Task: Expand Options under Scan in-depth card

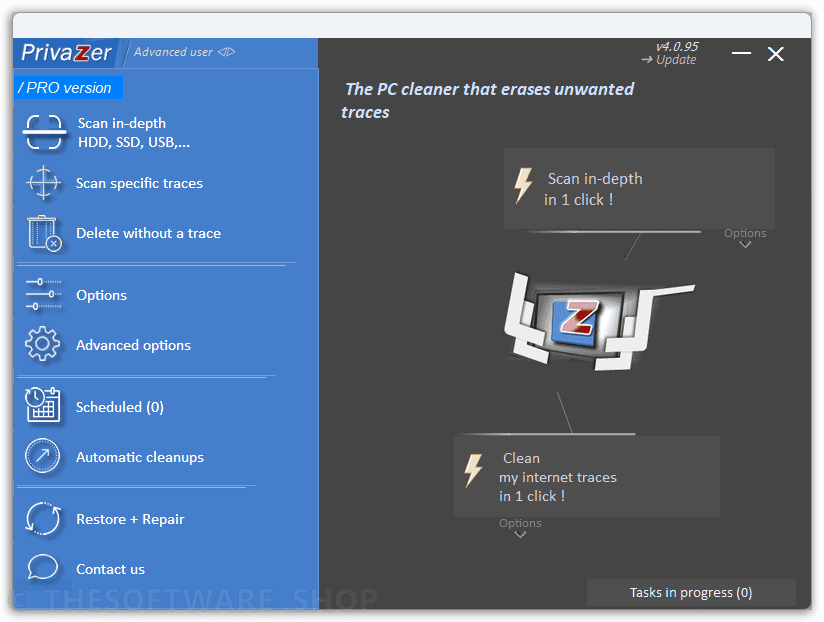Action: pos(745,238)
